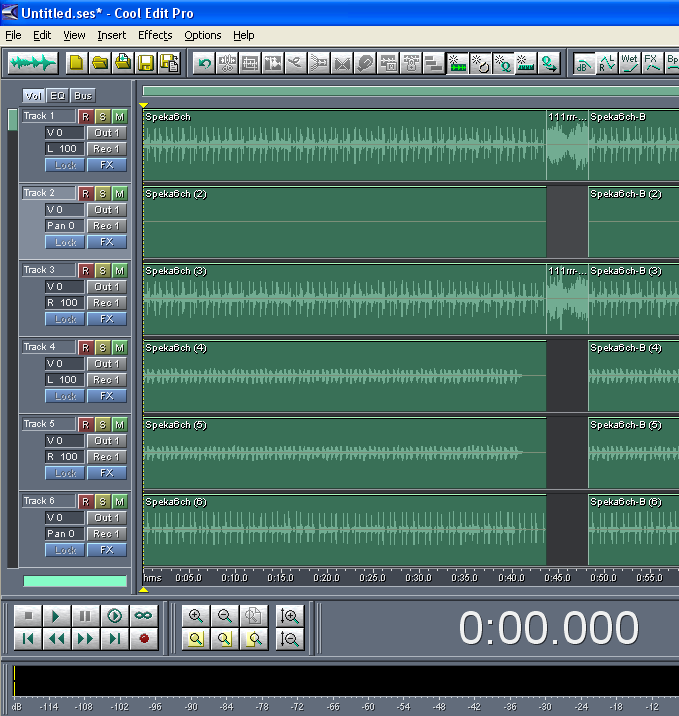Click the Save Session As icon
The image size is (679, 716).
tap(169, 63)
